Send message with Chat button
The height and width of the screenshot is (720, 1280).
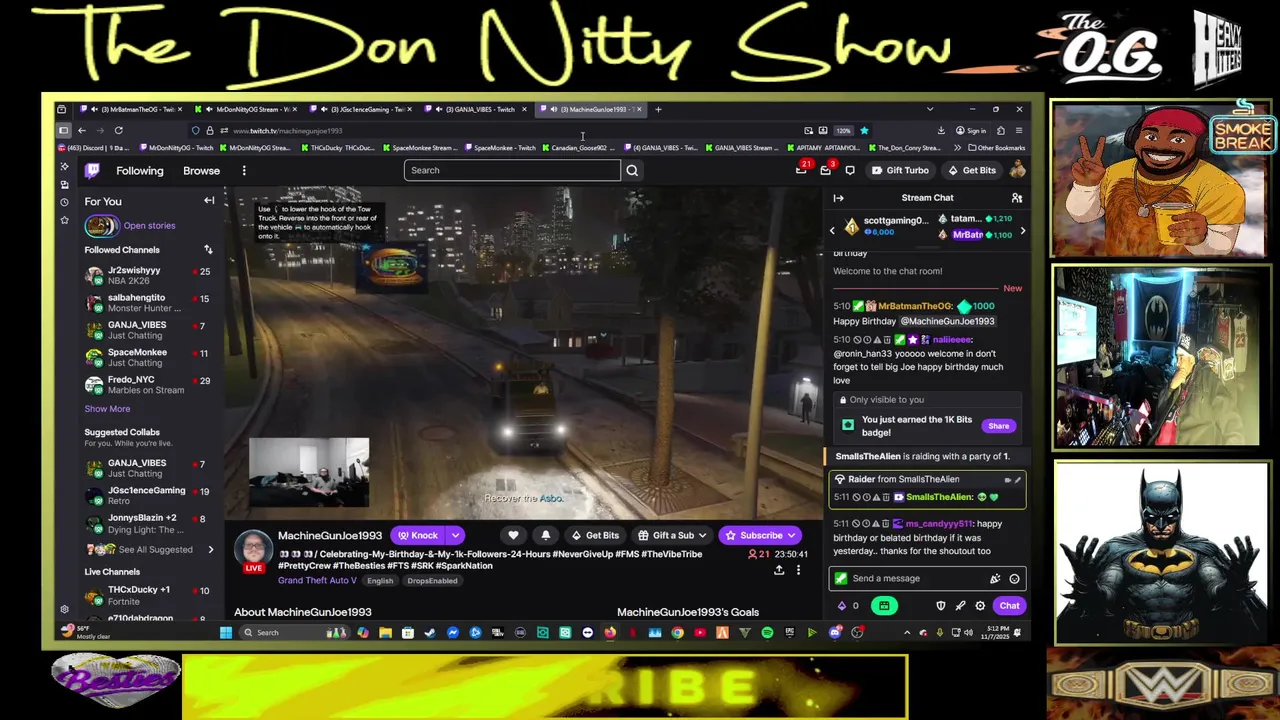(x=1009, y=605)
